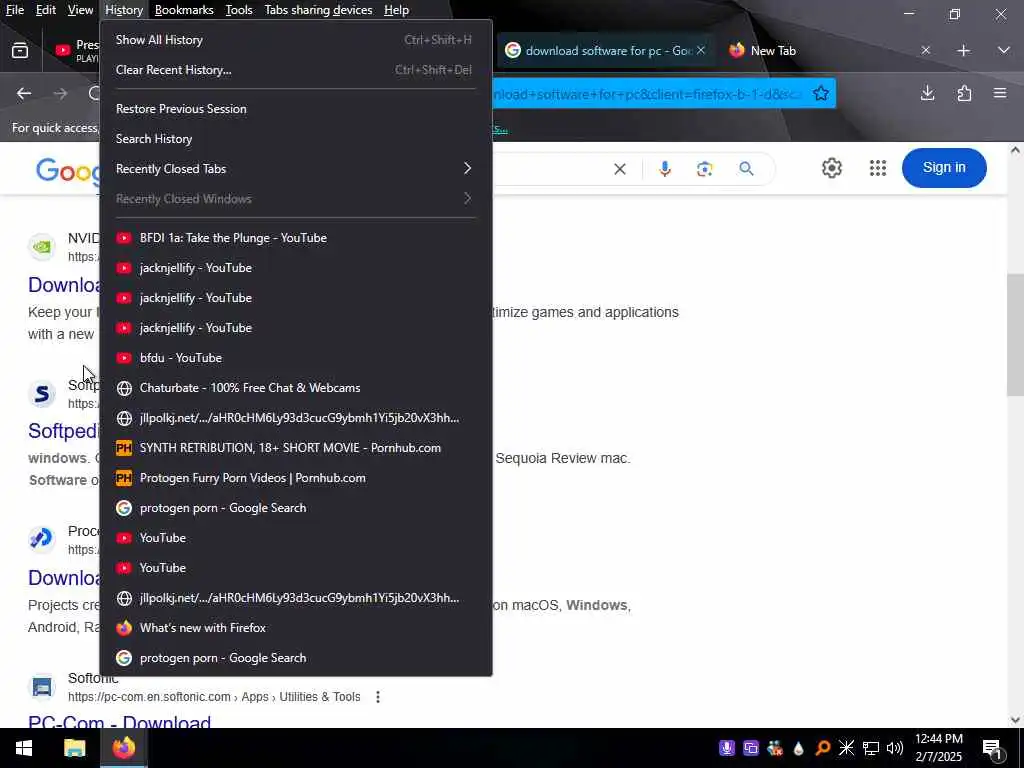Open the Tools menu
This screenshot has width=1024, height=768.
(239, 10)
